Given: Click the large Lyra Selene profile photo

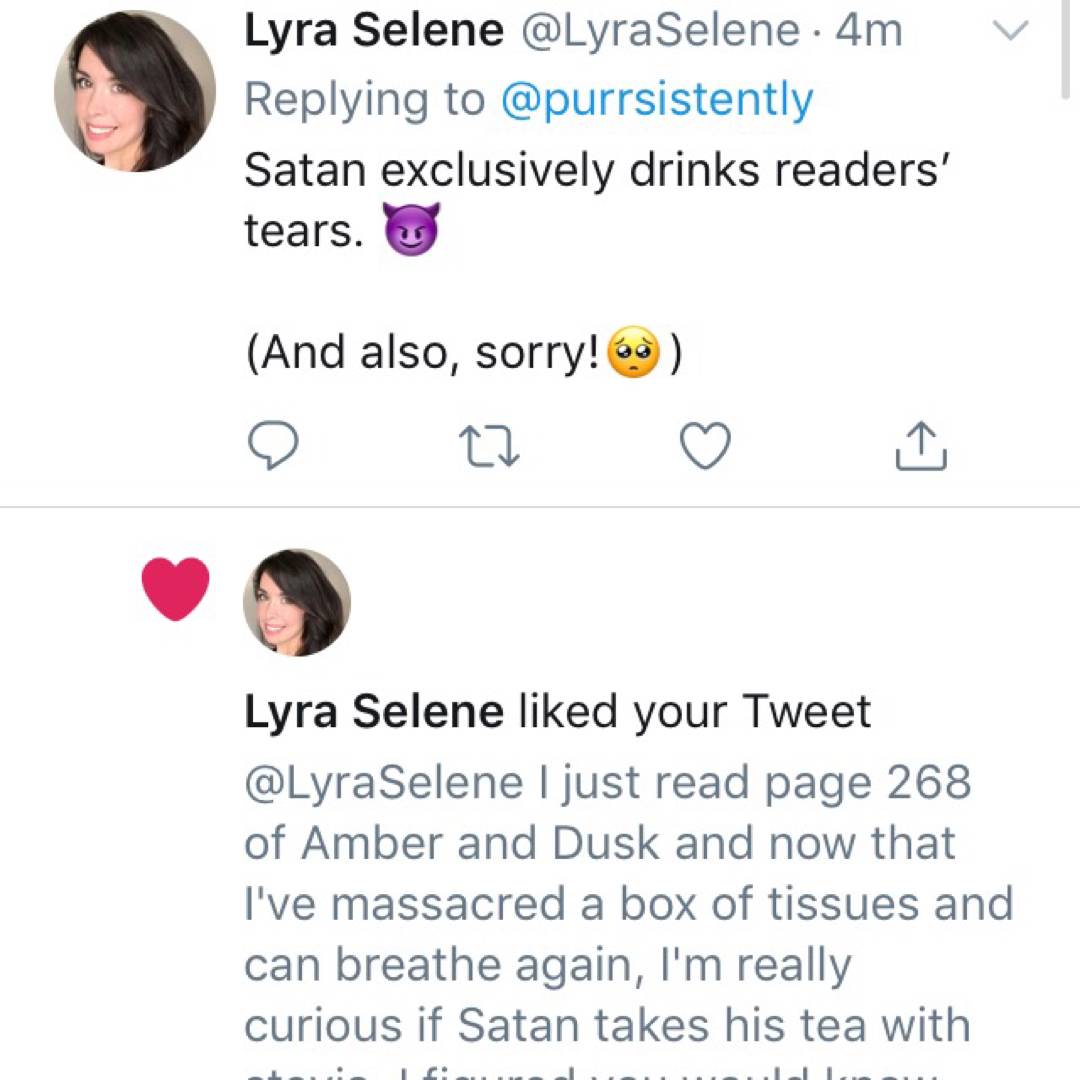Looking at the screenshot, I should point(135,91).
